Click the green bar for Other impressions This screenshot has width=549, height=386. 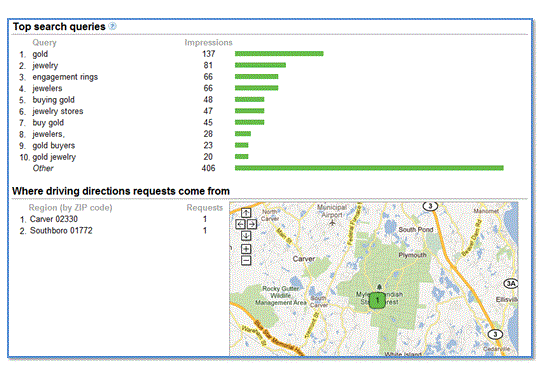[x=369, y=168]
